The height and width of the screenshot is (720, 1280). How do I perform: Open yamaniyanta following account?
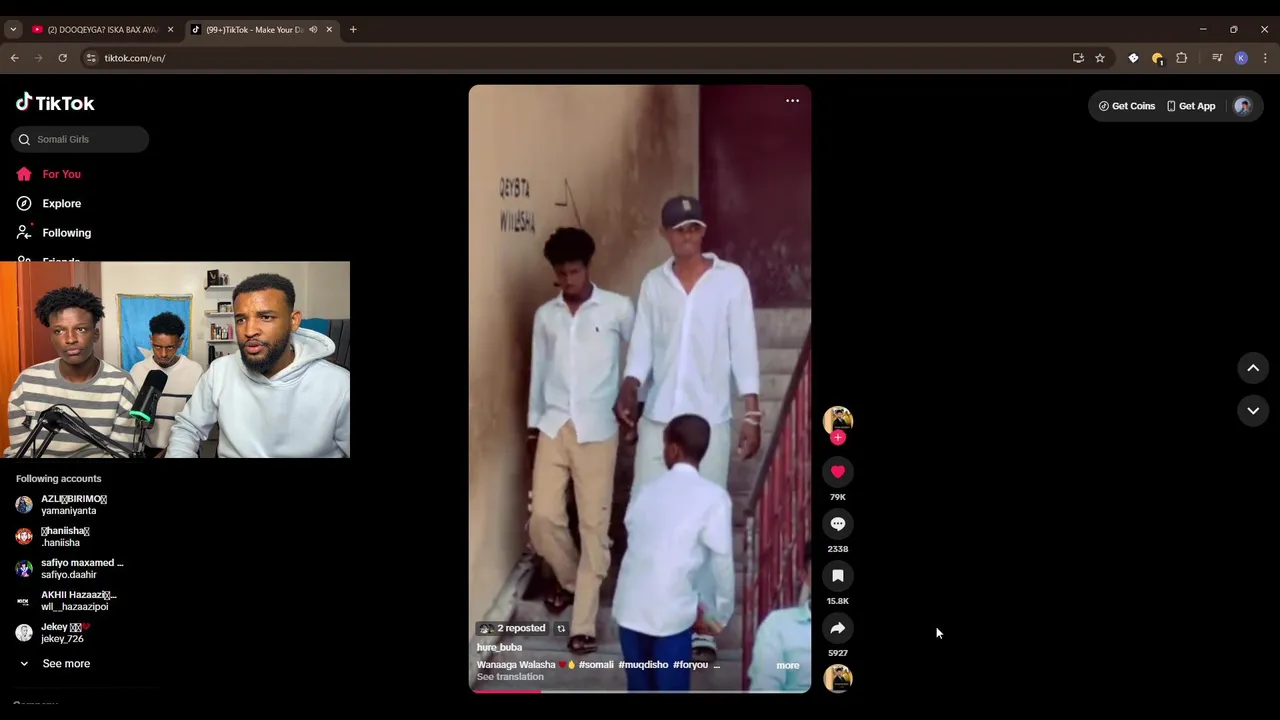tap(68, 505)
